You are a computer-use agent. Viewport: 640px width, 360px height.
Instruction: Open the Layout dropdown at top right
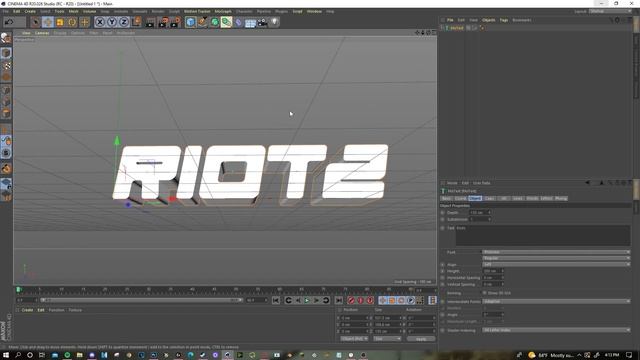click(610, 11)
